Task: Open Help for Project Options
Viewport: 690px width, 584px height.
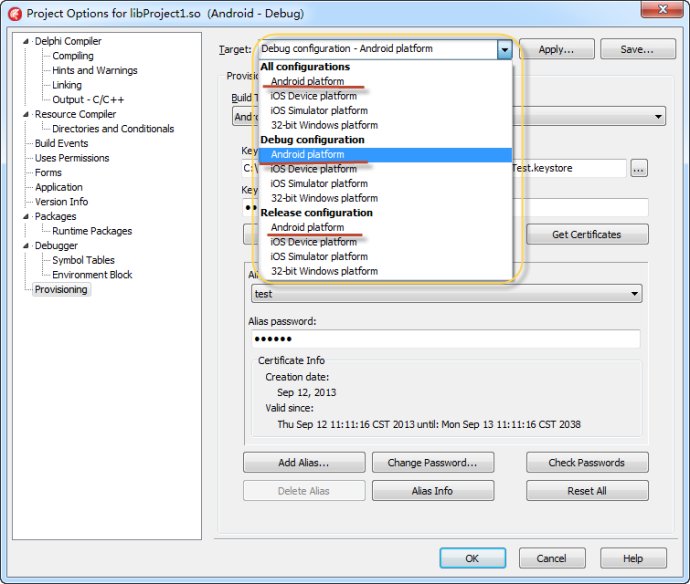Action: click(x=633, y=558)
